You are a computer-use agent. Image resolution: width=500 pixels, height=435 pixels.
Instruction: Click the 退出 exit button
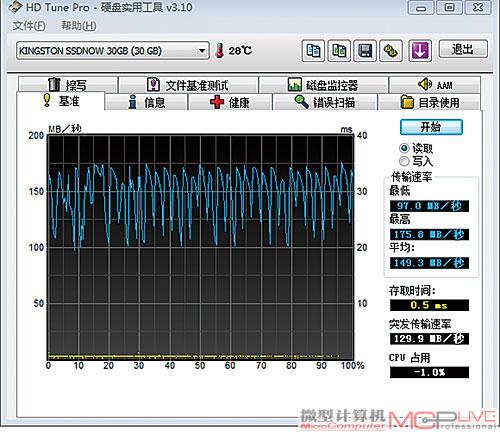coord(463,49)
